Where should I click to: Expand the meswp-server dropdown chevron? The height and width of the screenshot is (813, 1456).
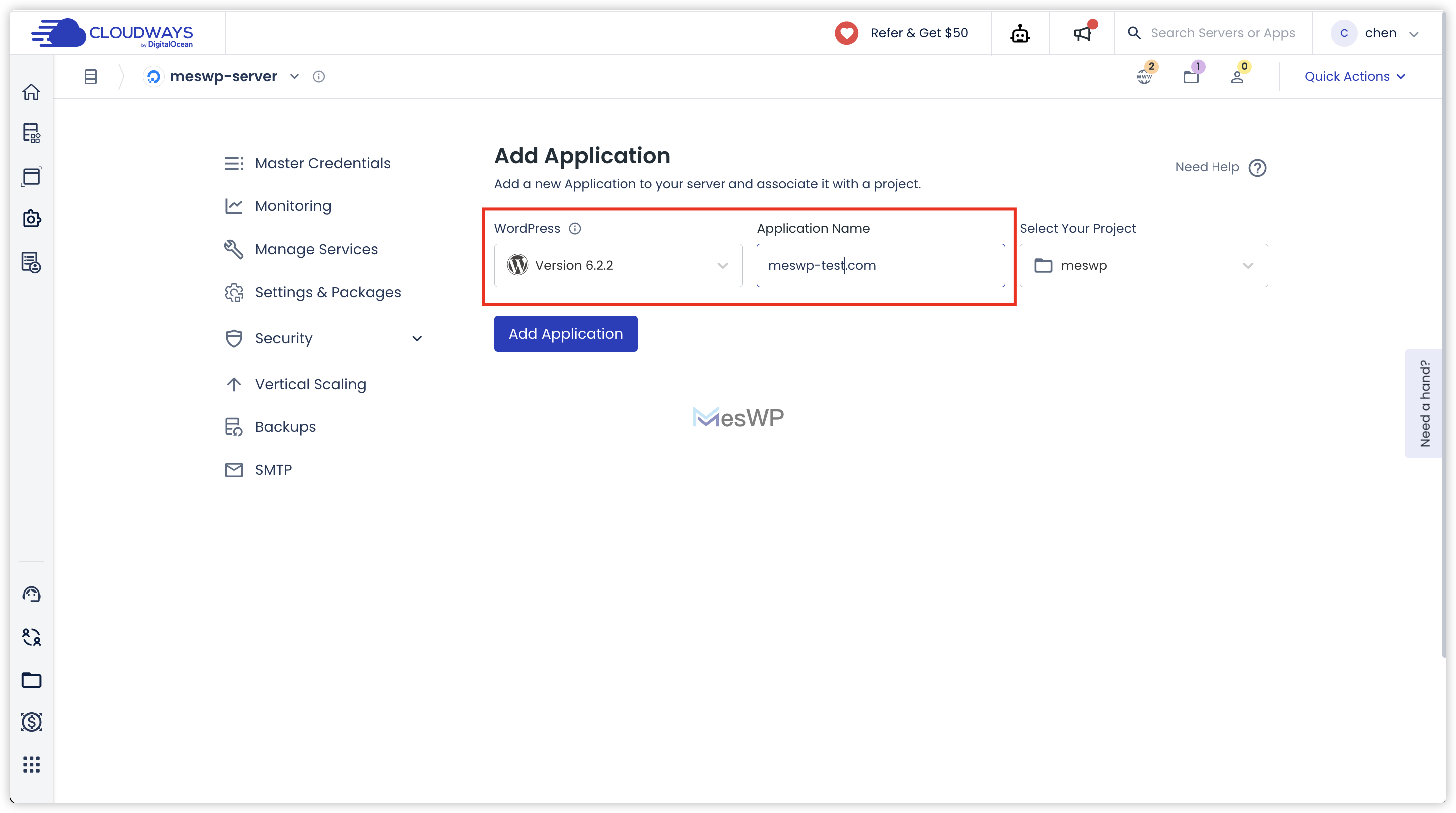click(294, 76)
